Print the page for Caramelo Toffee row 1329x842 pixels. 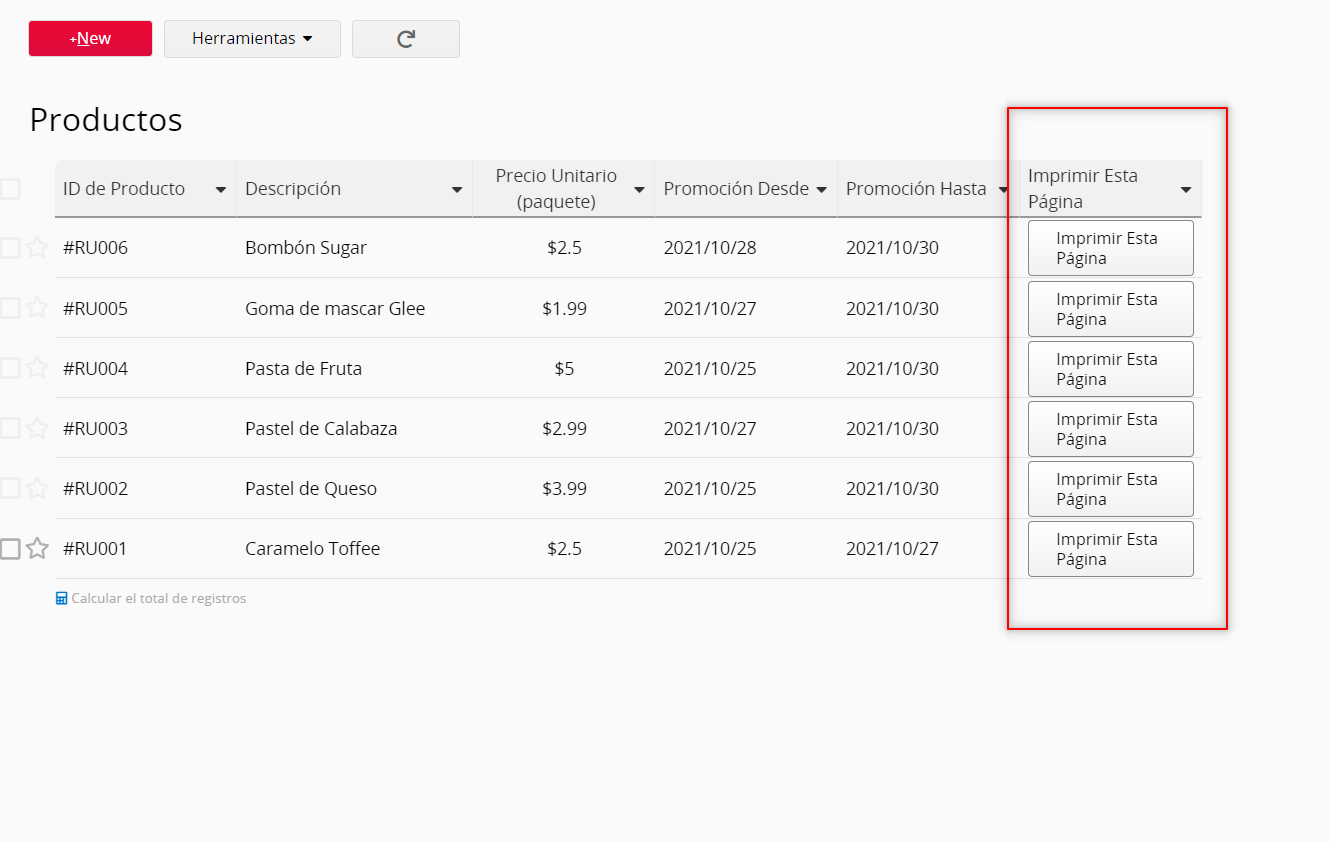coord(1110,549)
